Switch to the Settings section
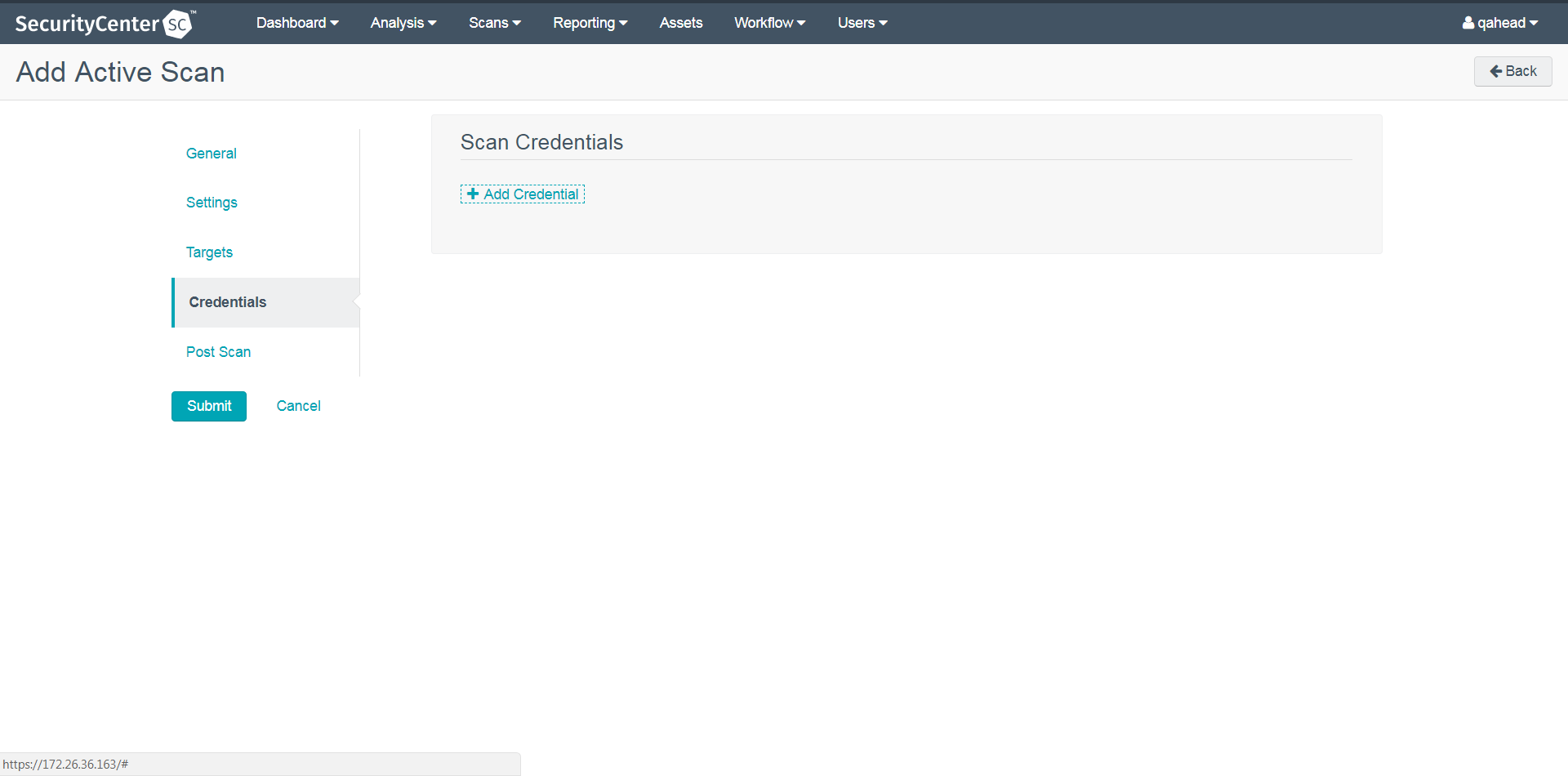 point(212,203)
